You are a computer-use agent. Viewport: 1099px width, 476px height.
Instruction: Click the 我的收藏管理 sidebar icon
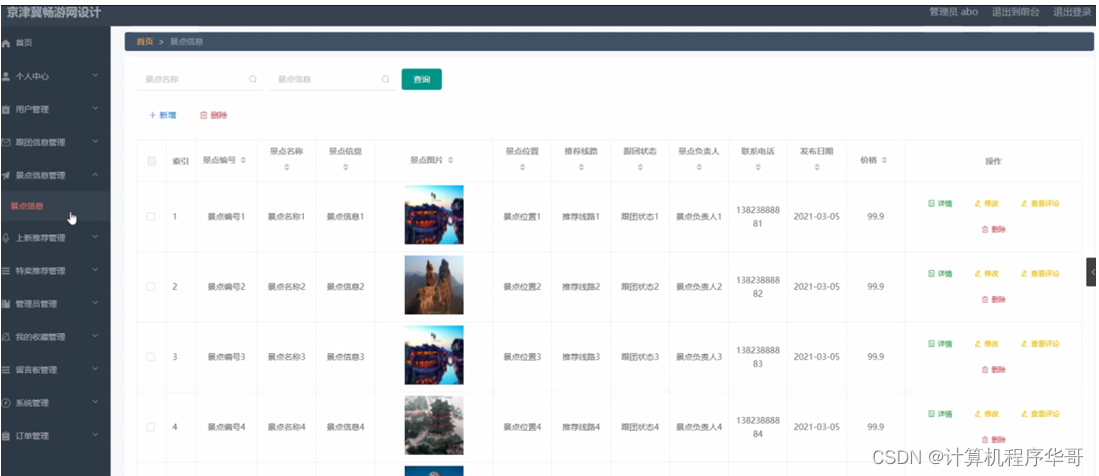coord(6,336)
